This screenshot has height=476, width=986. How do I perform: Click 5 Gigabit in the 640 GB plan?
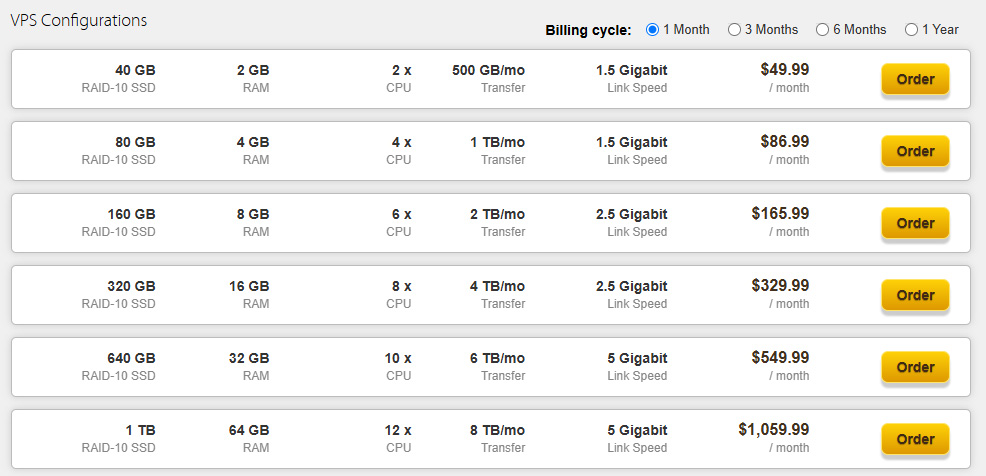(638, 358)
